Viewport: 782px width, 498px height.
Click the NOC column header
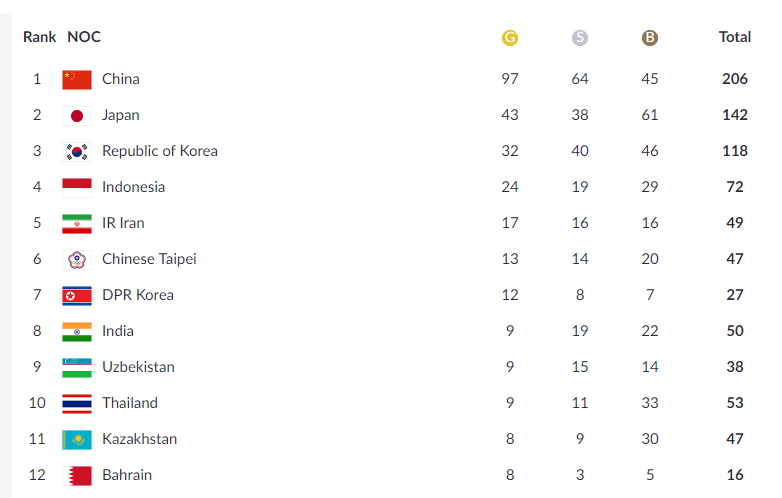coord(84,37)
